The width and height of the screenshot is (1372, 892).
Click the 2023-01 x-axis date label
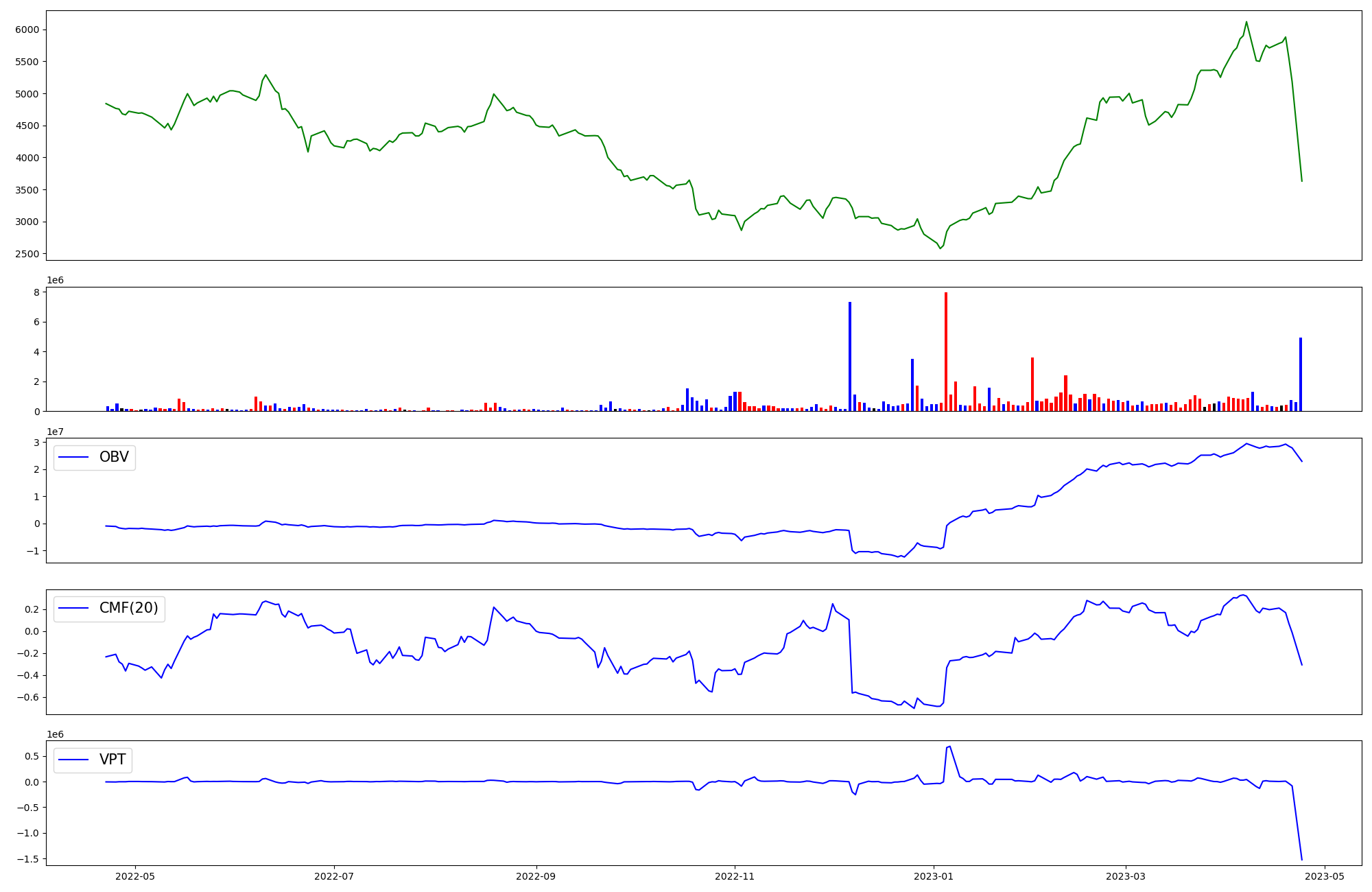pyautogui.click(x=933, y=876)
